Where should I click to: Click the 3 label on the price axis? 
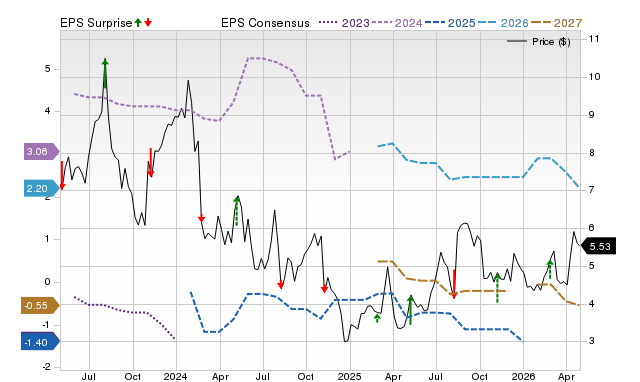[x=591, y=341]
